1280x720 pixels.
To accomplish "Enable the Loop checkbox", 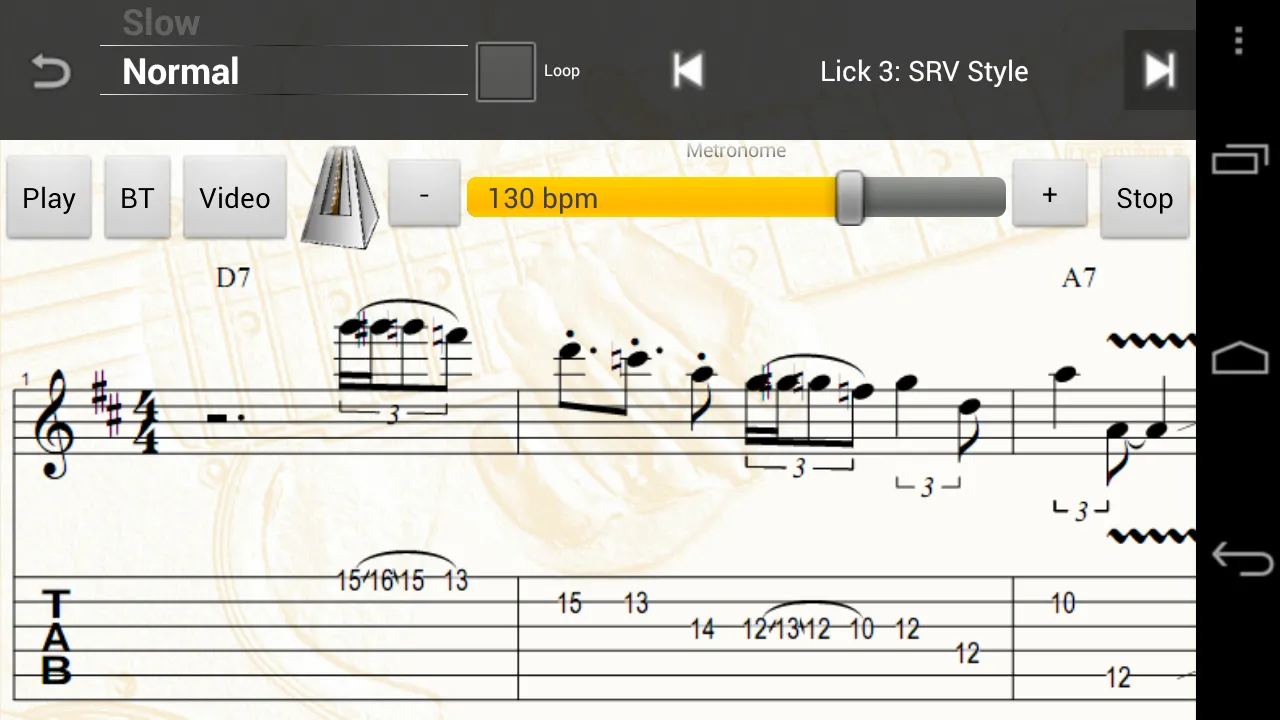I will (x=505, y=71).
